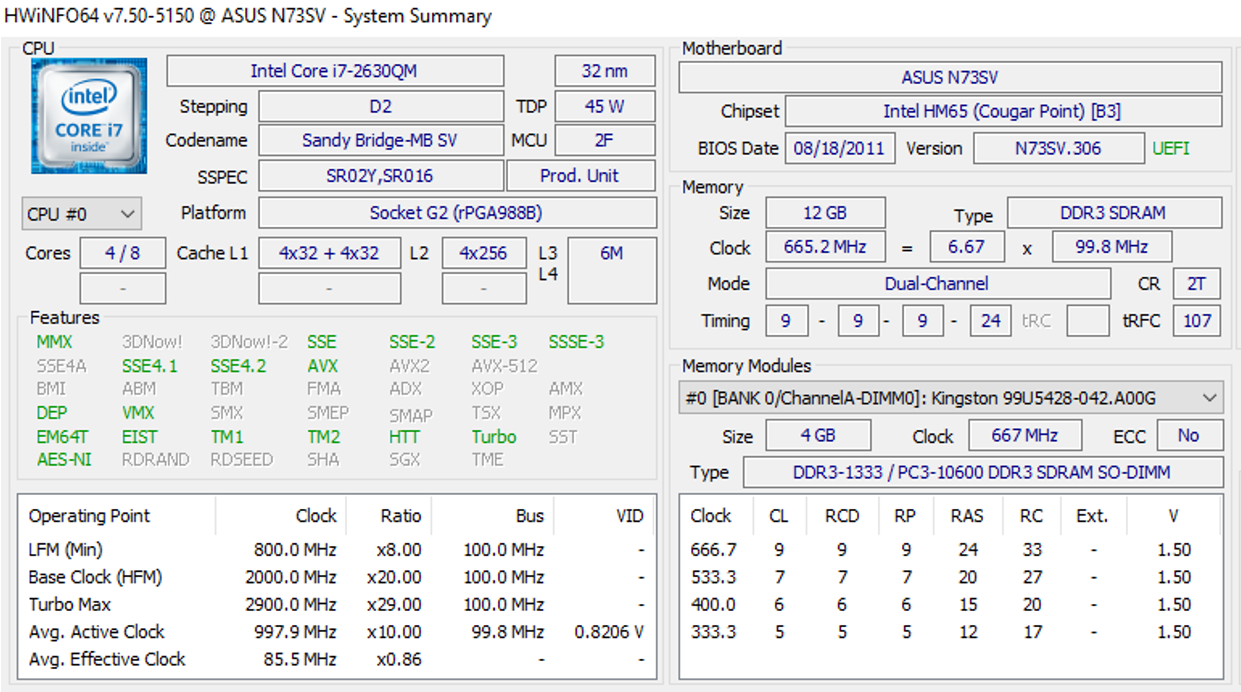1241x692 pixels.
Task: Select the SSE4.2 feature flag
Action: [x=238, y=366]
